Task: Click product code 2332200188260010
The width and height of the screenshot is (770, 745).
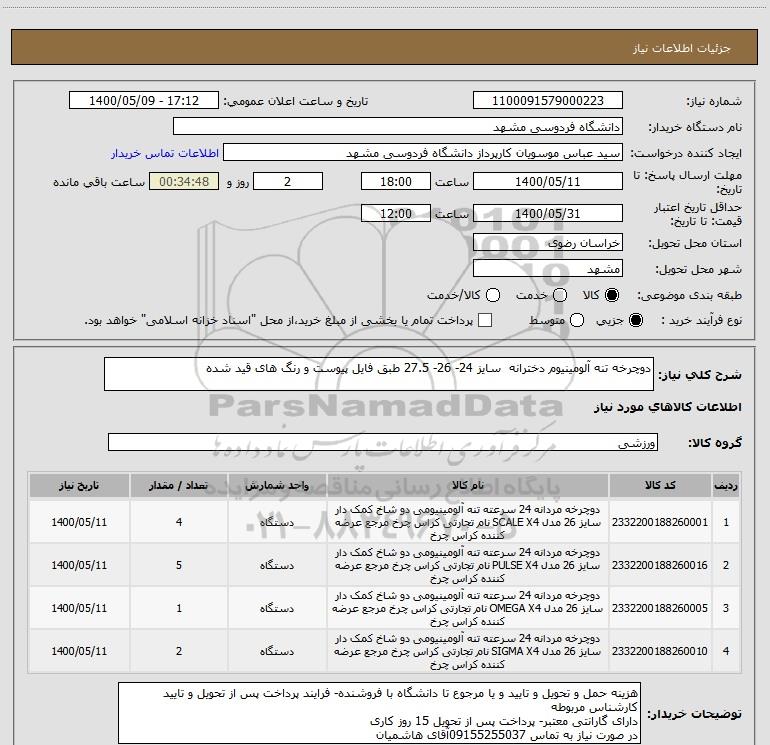Action: [660, 651]
